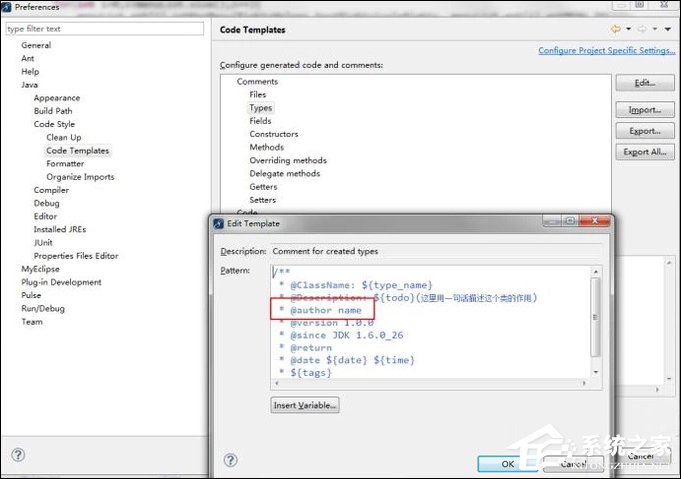The height and width of the screenshot is (479, 681).
Task: Open Formatter preferences
Action: tap(65, 164)
